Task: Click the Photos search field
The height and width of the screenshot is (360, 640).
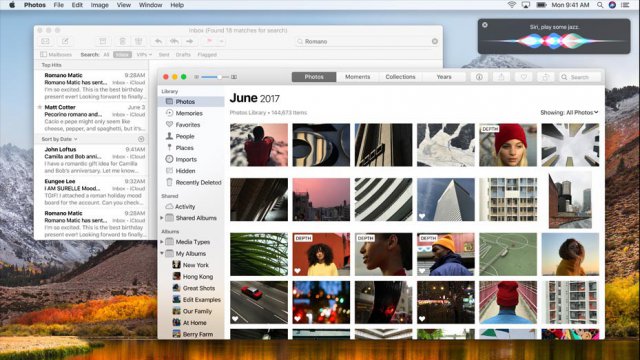Action: point(580,77)
